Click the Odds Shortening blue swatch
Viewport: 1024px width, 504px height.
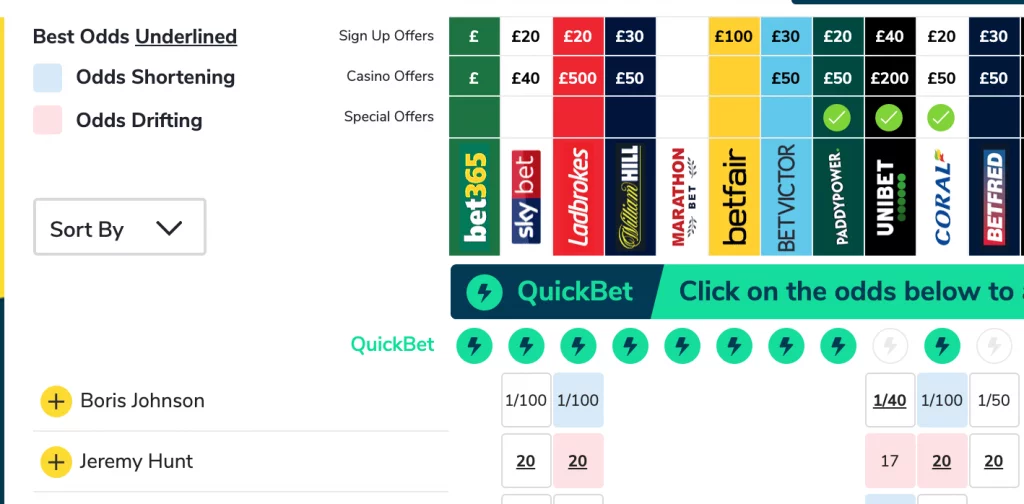coord(48,78)
